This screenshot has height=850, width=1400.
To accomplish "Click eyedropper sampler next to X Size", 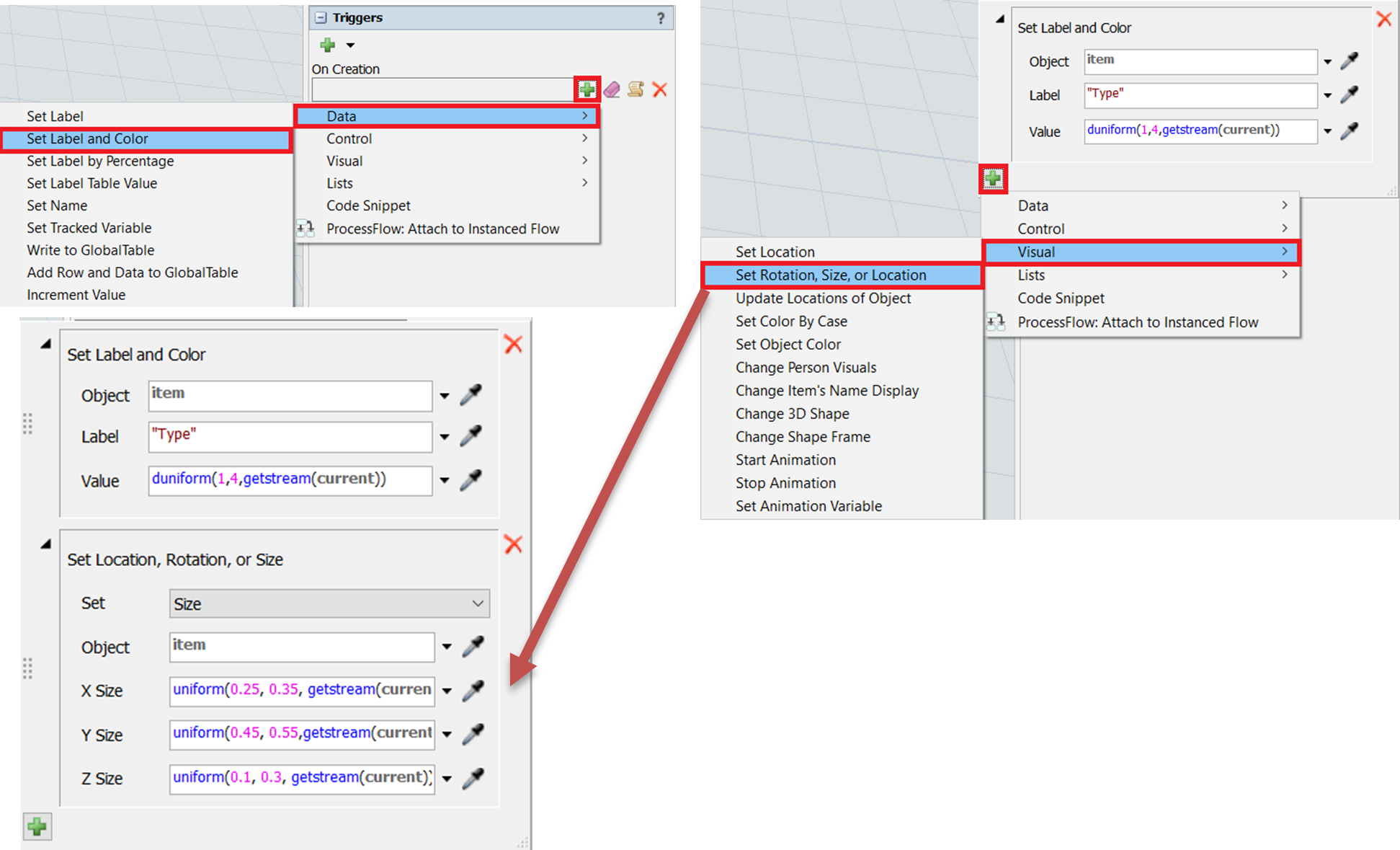I will tap(473, 690).
